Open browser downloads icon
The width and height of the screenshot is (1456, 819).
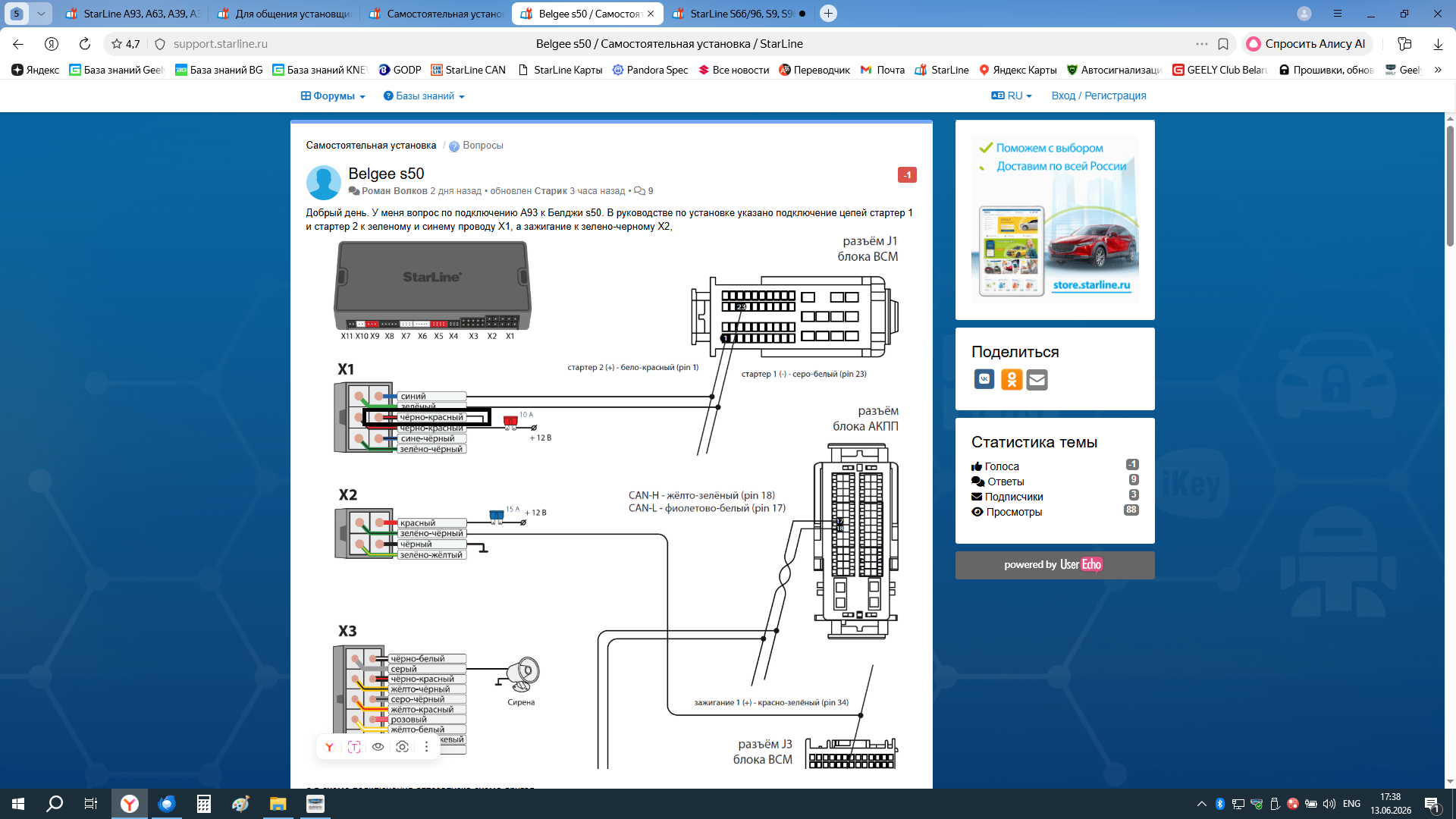[x=1438, y=44]
